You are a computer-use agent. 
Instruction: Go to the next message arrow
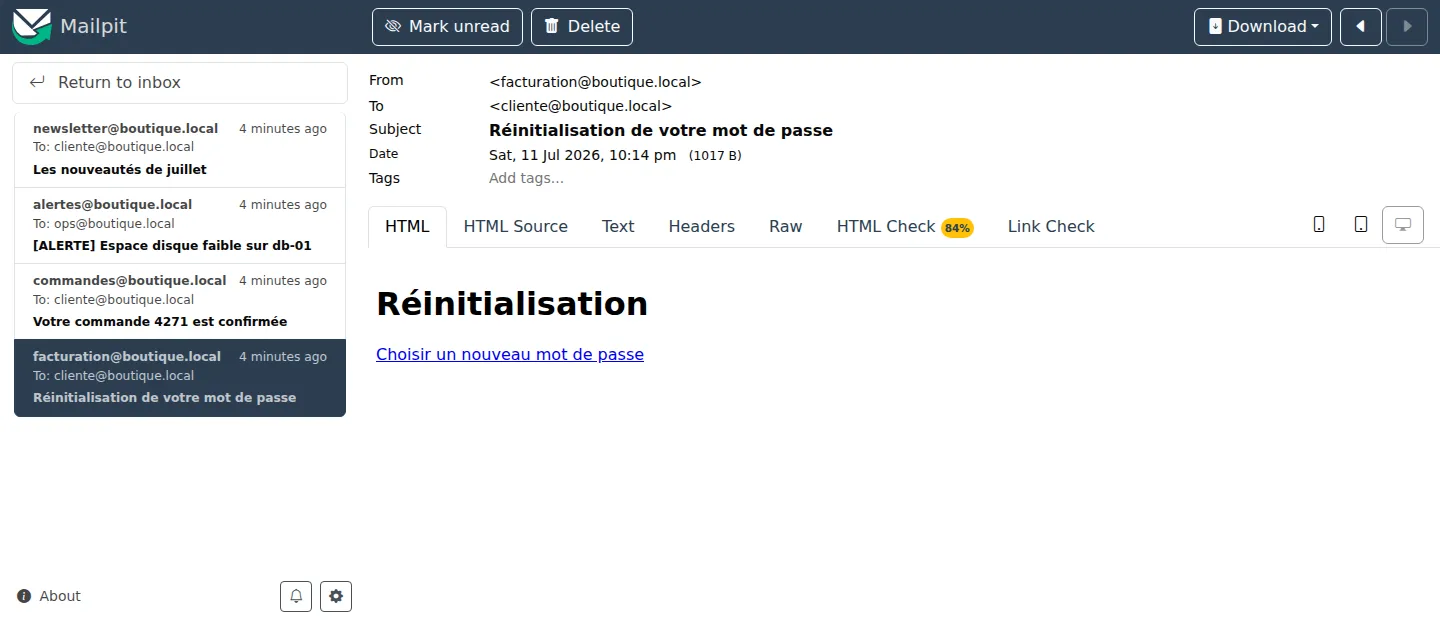[x=1407, y=27]
